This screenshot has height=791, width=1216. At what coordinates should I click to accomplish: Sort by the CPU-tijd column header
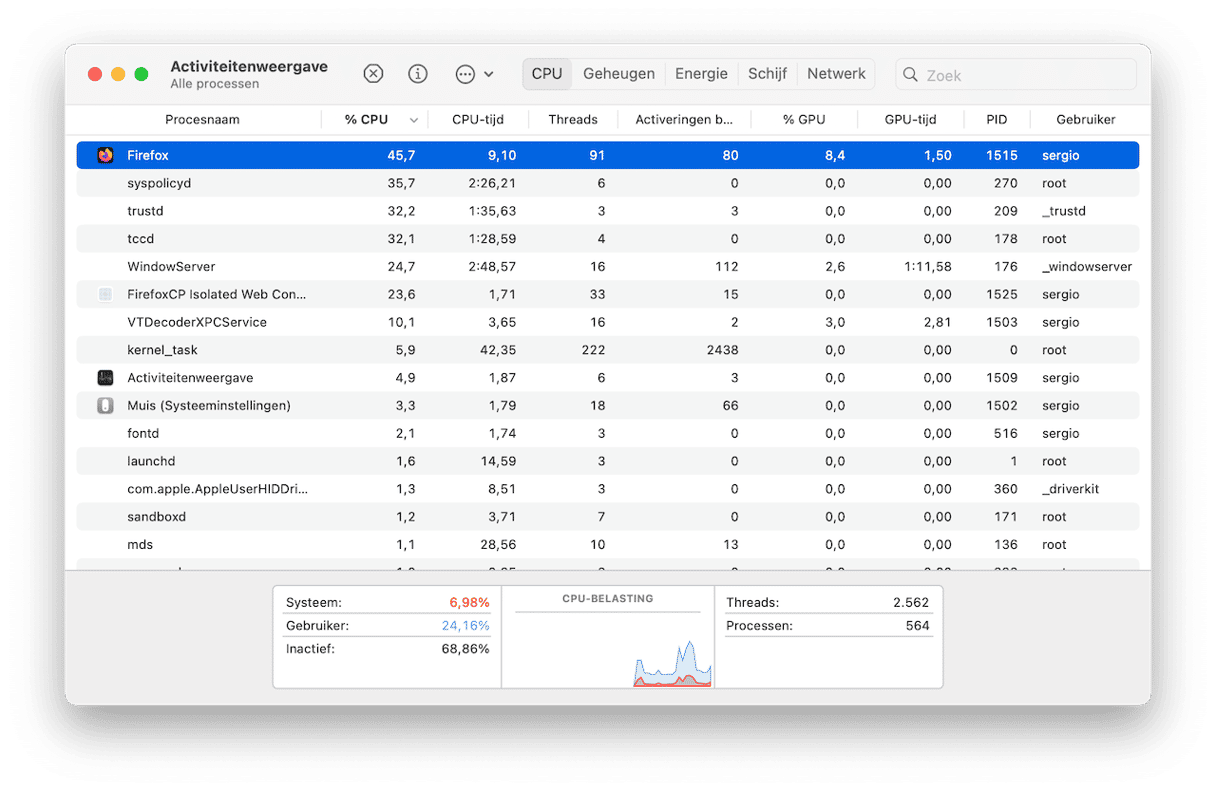[478, 120]
